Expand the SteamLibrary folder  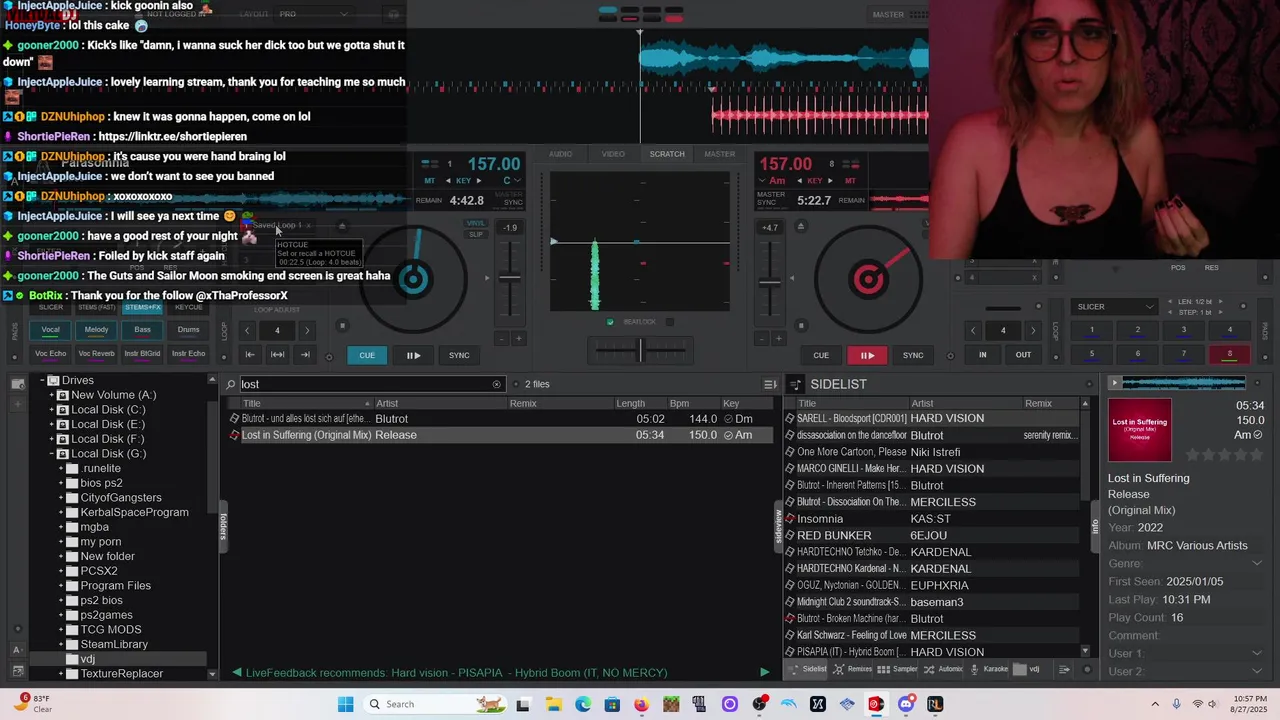tap(61, 644)
